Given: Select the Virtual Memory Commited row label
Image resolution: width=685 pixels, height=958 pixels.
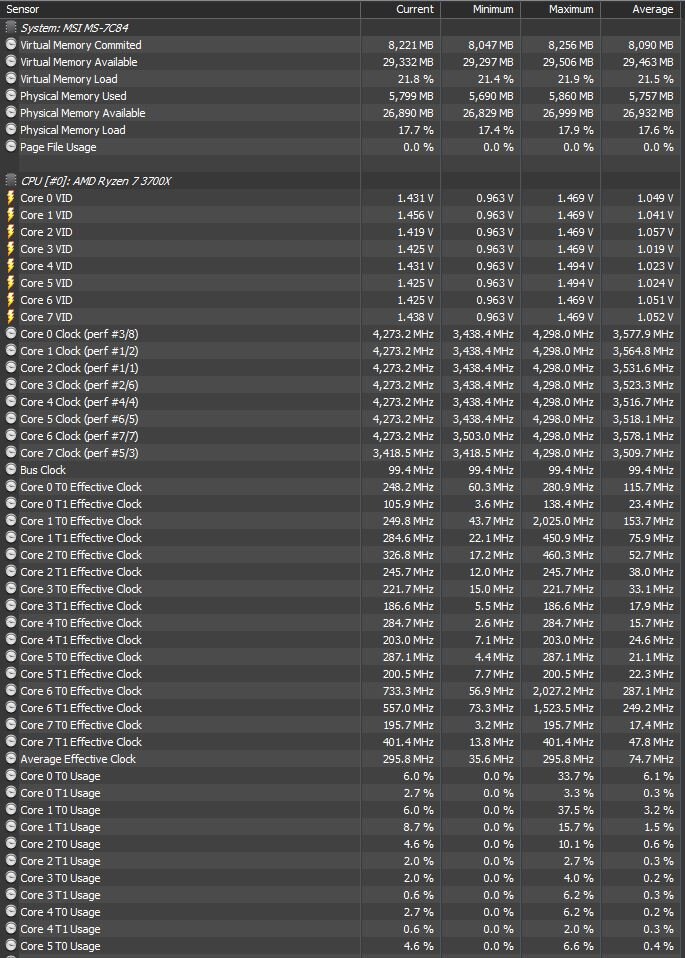Looking at the screenshot, I should point(81,45).
